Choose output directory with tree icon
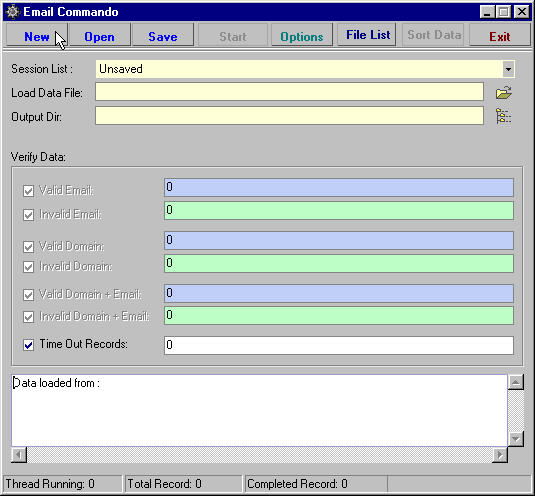 tap(504, 116)
